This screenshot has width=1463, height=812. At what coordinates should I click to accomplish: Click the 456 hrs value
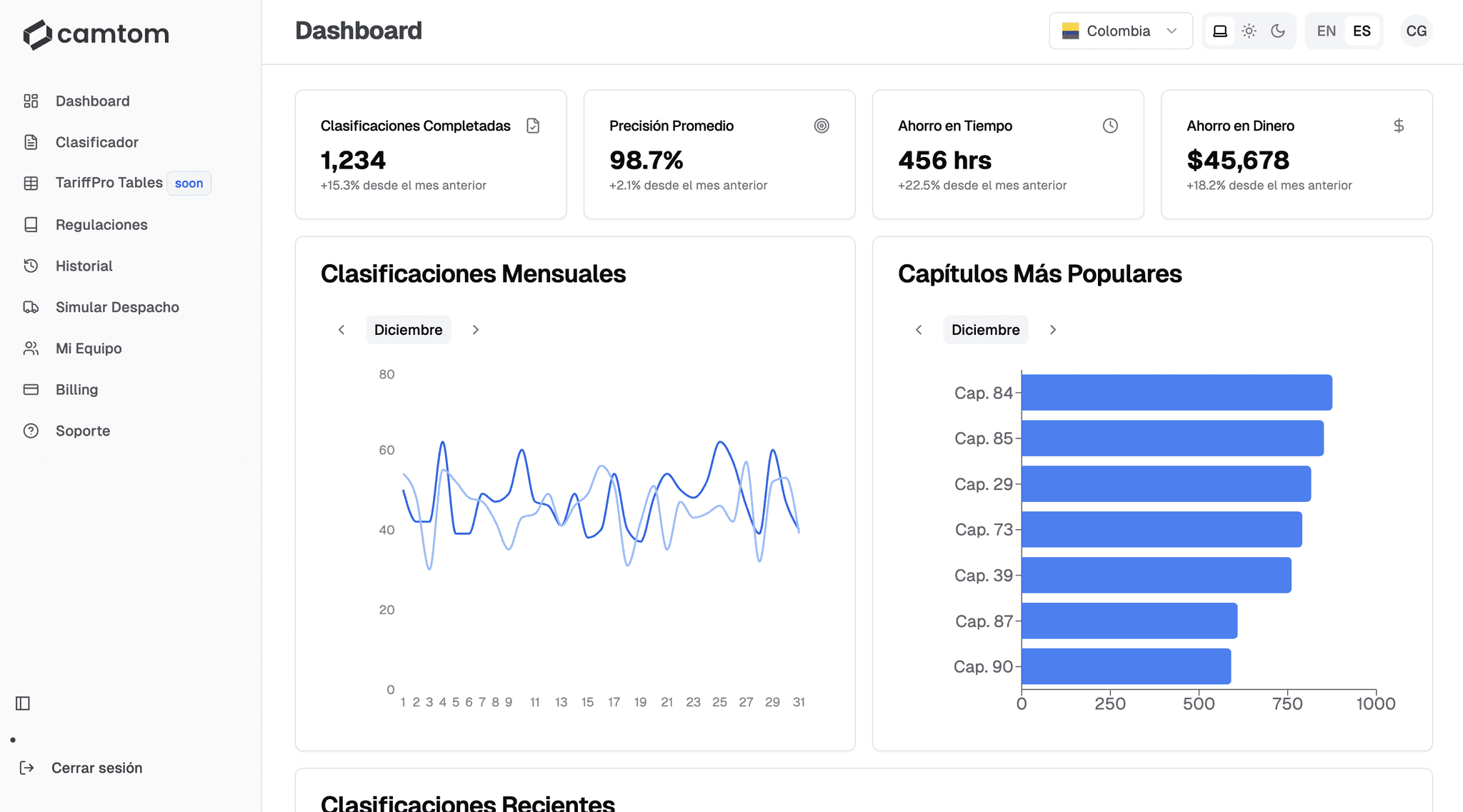click(945, 160)
